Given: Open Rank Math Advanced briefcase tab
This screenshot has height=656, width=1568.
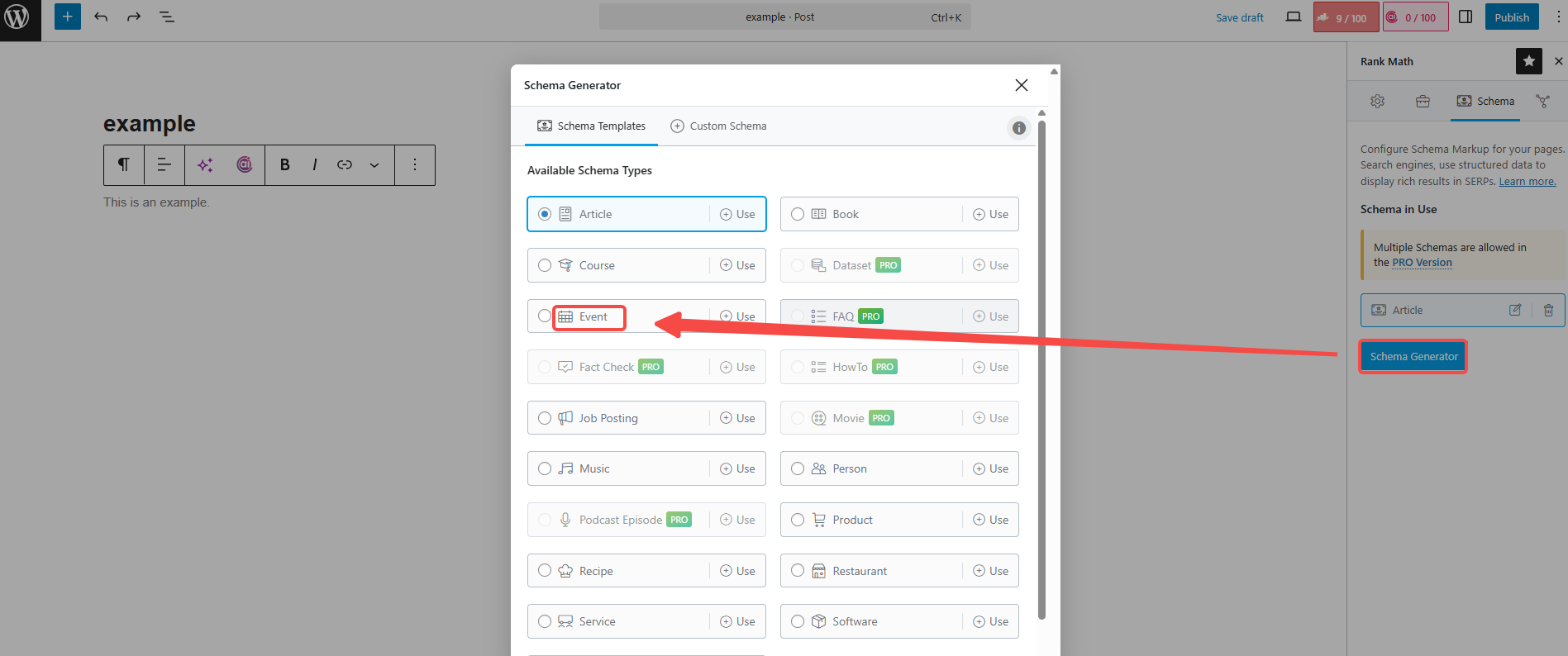Looking at the screenshot, I should pyautogui.click(x=1423, y=101).
